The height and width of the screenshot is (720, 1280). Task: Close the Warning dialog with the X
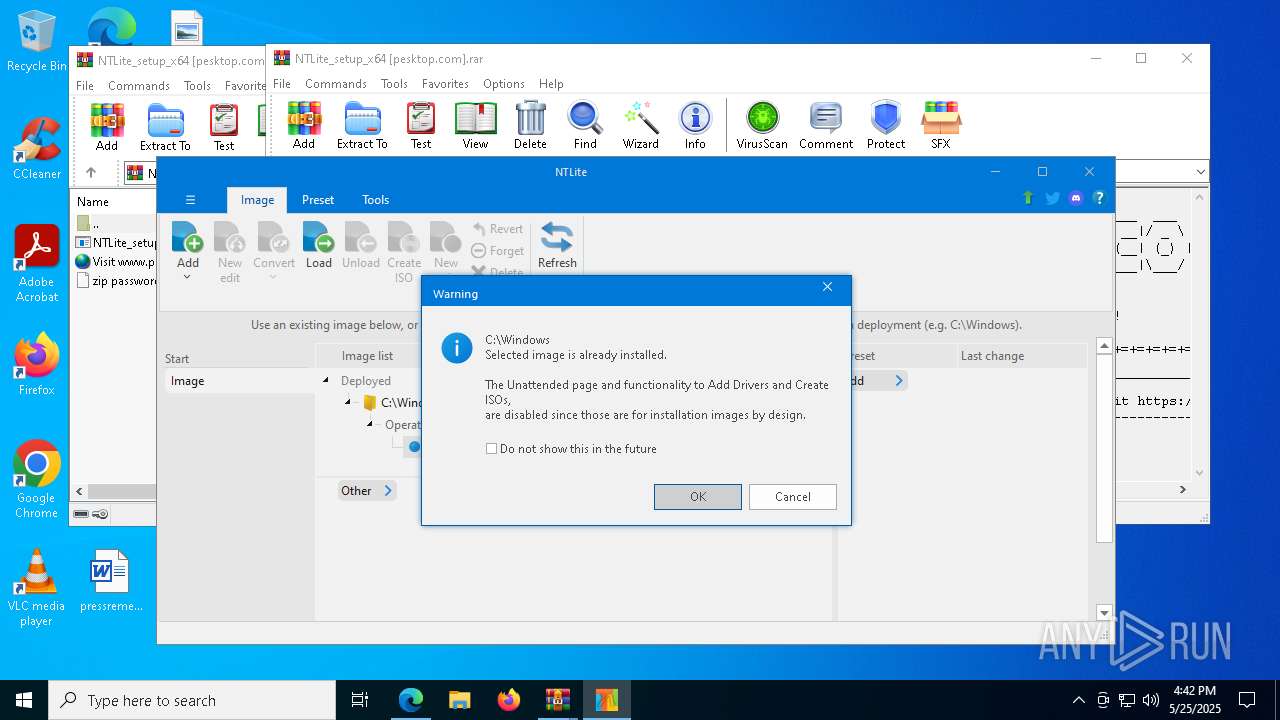[x=827, y=287]
